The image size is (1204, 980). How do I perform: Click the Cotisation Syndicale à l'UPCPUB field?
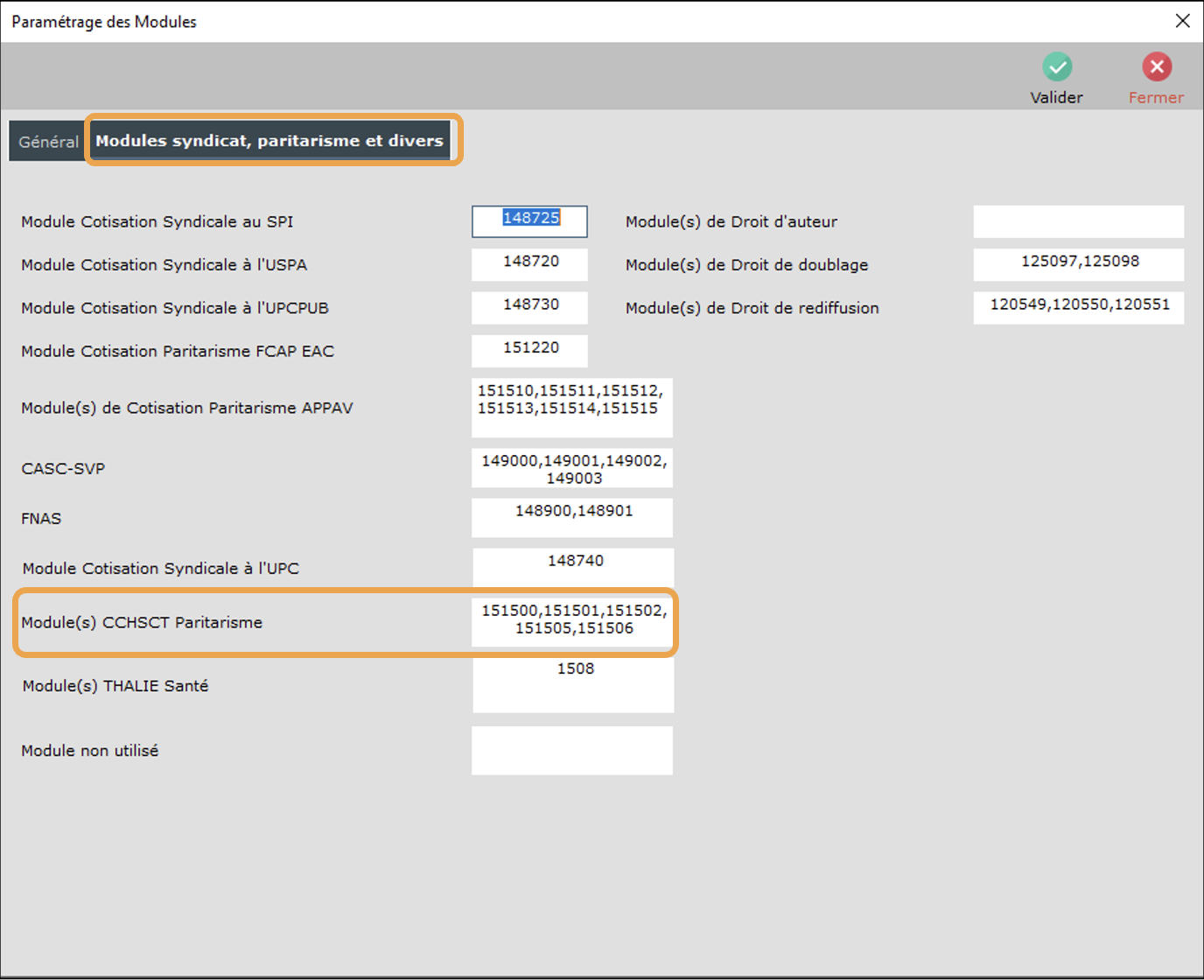(529, 308)
